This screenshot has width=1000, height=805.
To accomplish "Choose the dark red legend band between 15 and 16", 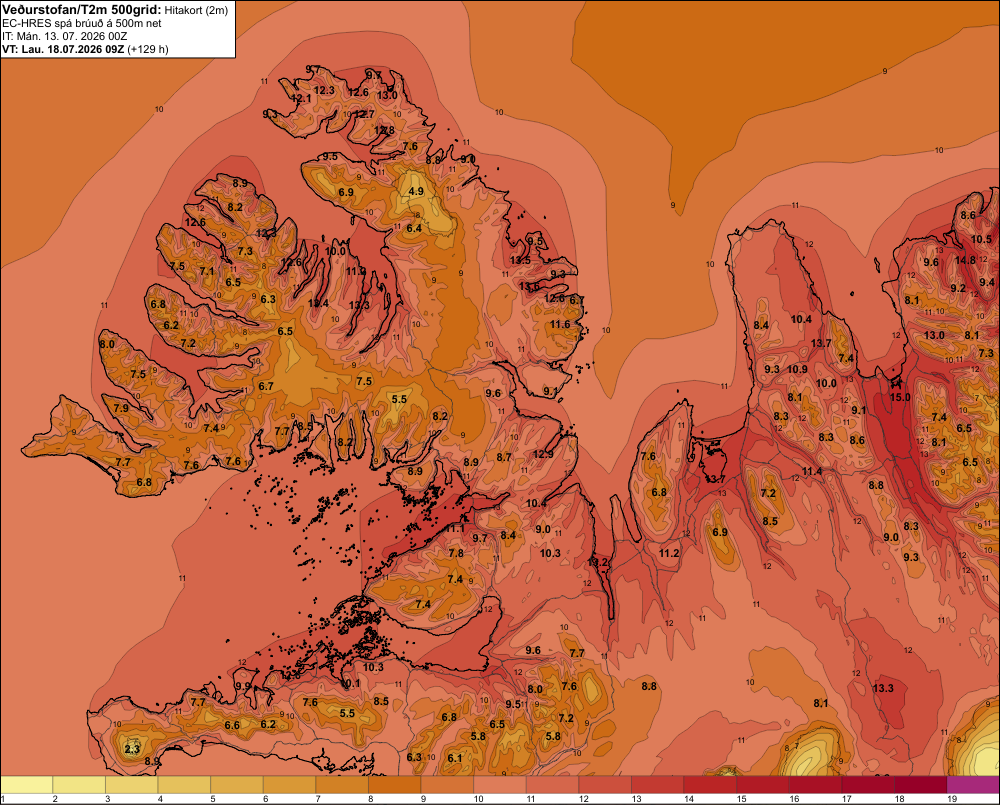I will tap(763, 784).
